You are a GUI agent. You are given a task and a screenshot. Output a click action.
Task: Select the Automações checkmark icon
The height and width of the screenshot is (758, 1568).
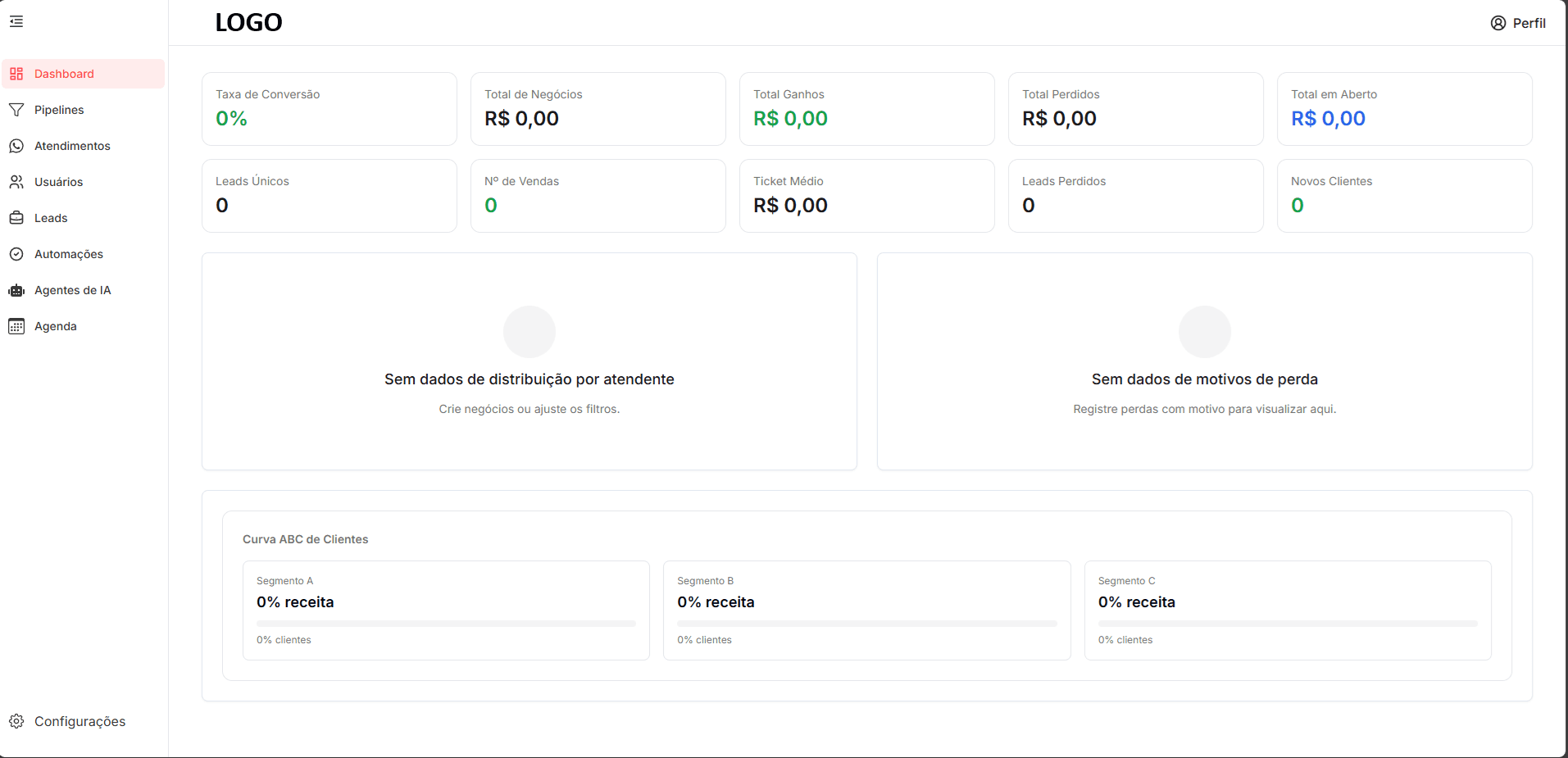tap(16, 253)
